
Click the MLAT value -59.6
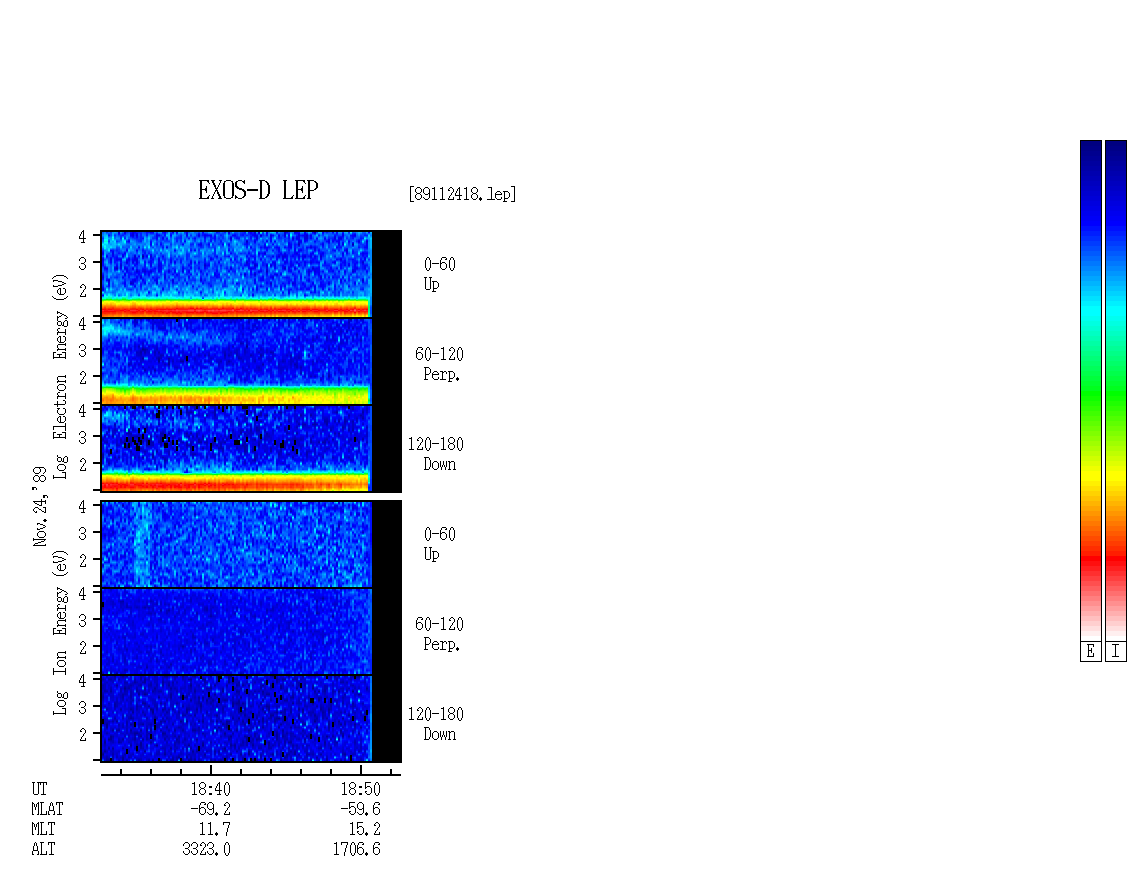(x=360, y=809)
